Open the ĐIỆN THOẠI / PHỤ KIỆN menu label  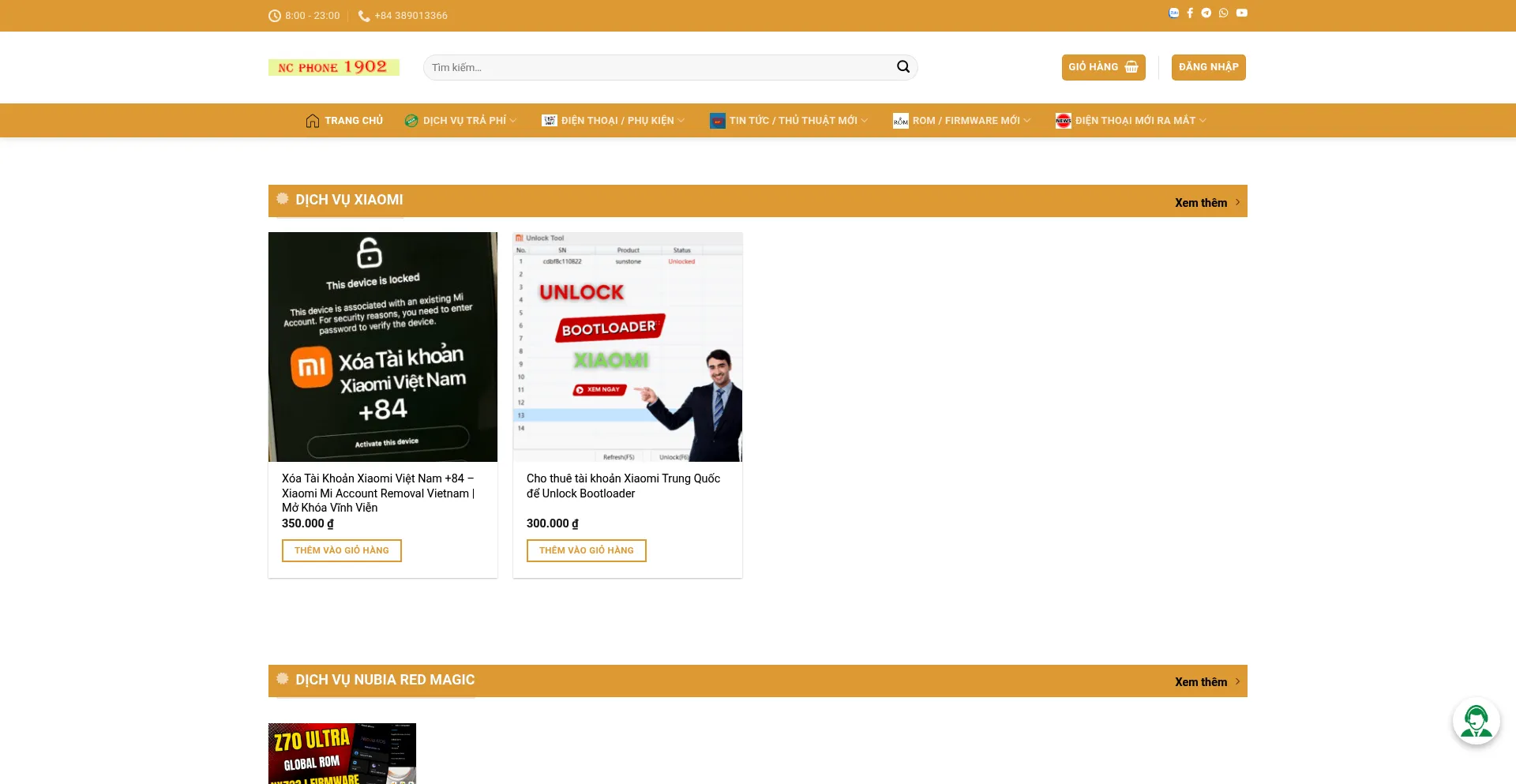click(x=617, y=121)
